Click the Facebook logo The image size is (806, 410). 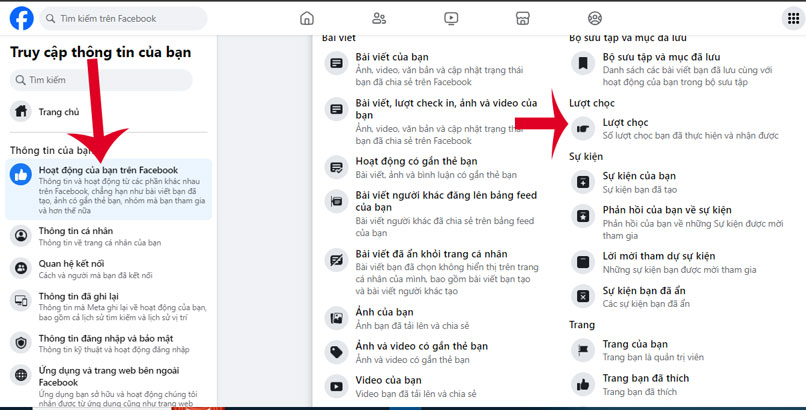click(x=22, y=18)
